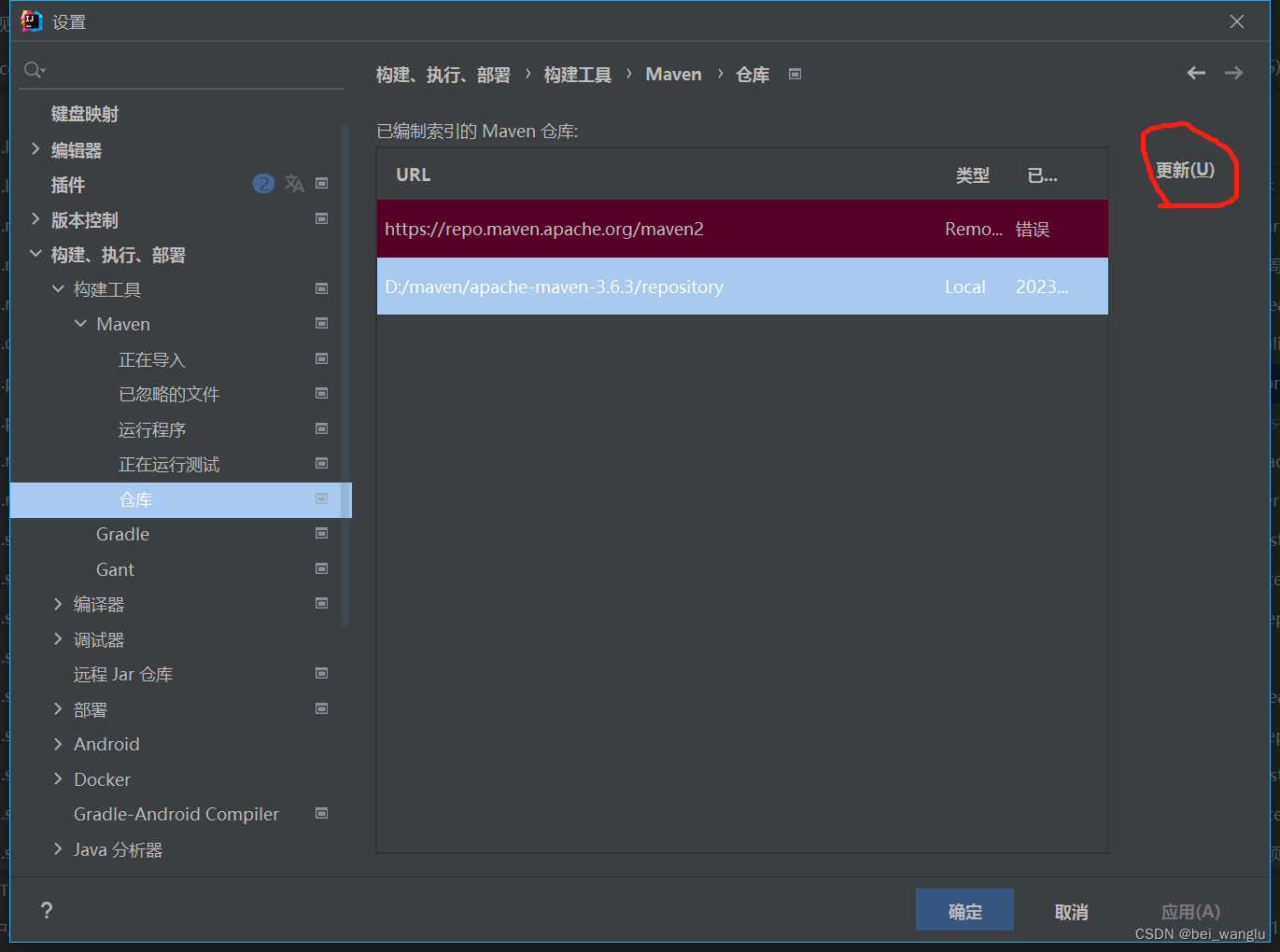Click project icon in the Maven row

322,324
